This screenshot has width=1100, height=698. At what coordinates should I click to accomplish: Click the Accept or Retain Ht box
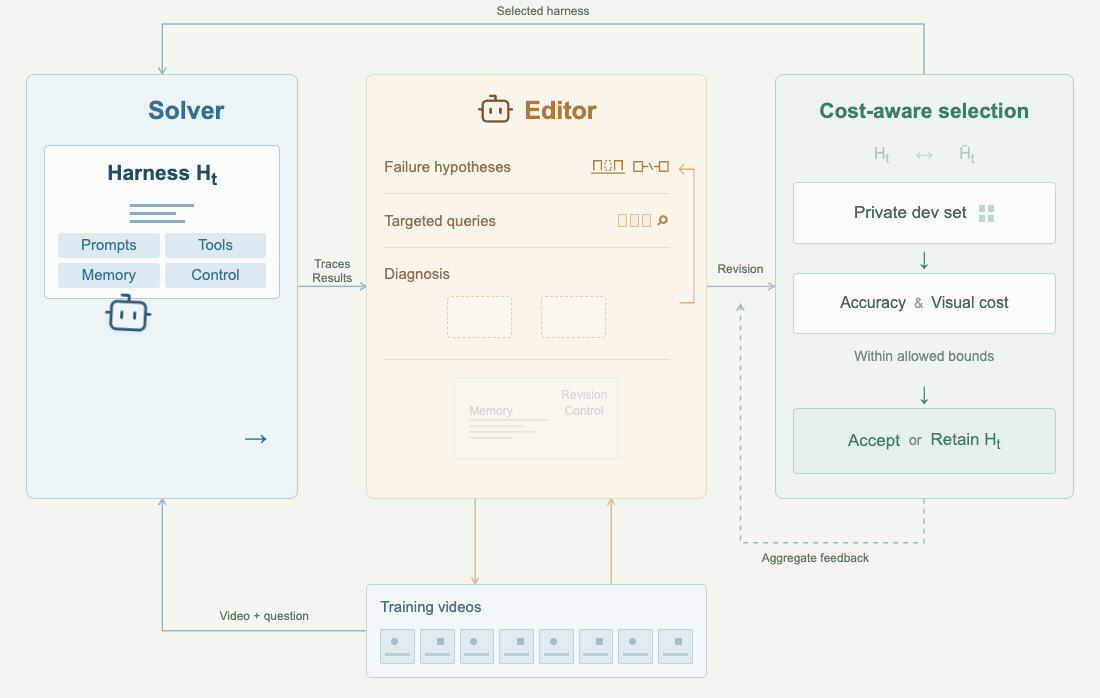tap(924, 441)
